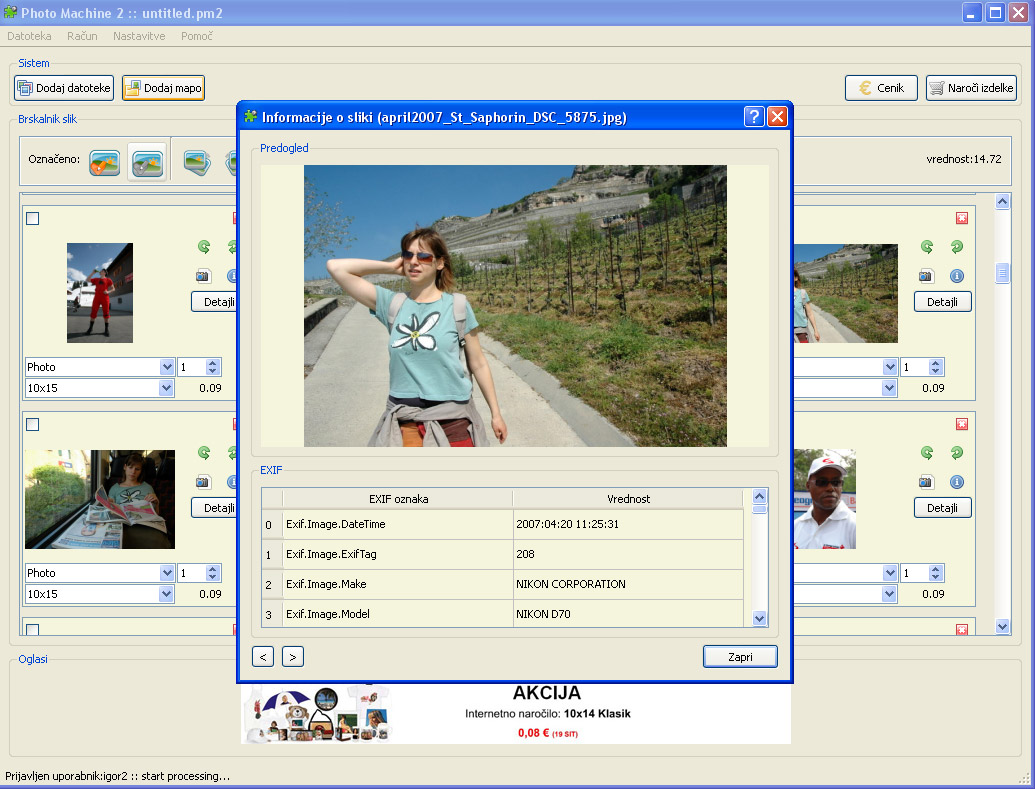1035x789 pixels.
Task: Open the Photo dropdown under red outfit photo
Action: pyautogui.click(x=166, y=367)
